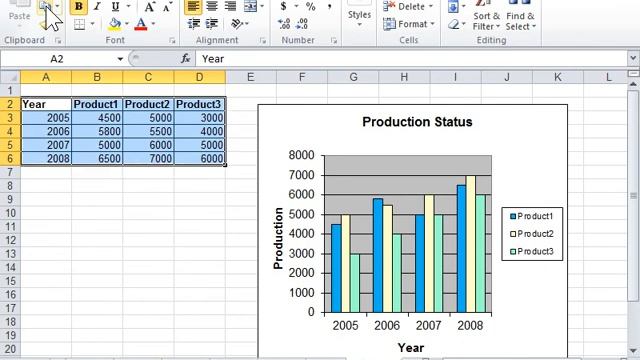Click Decrease Decimal icon
This screenshot has width=640, height=360.
click(x=302, y=24)
